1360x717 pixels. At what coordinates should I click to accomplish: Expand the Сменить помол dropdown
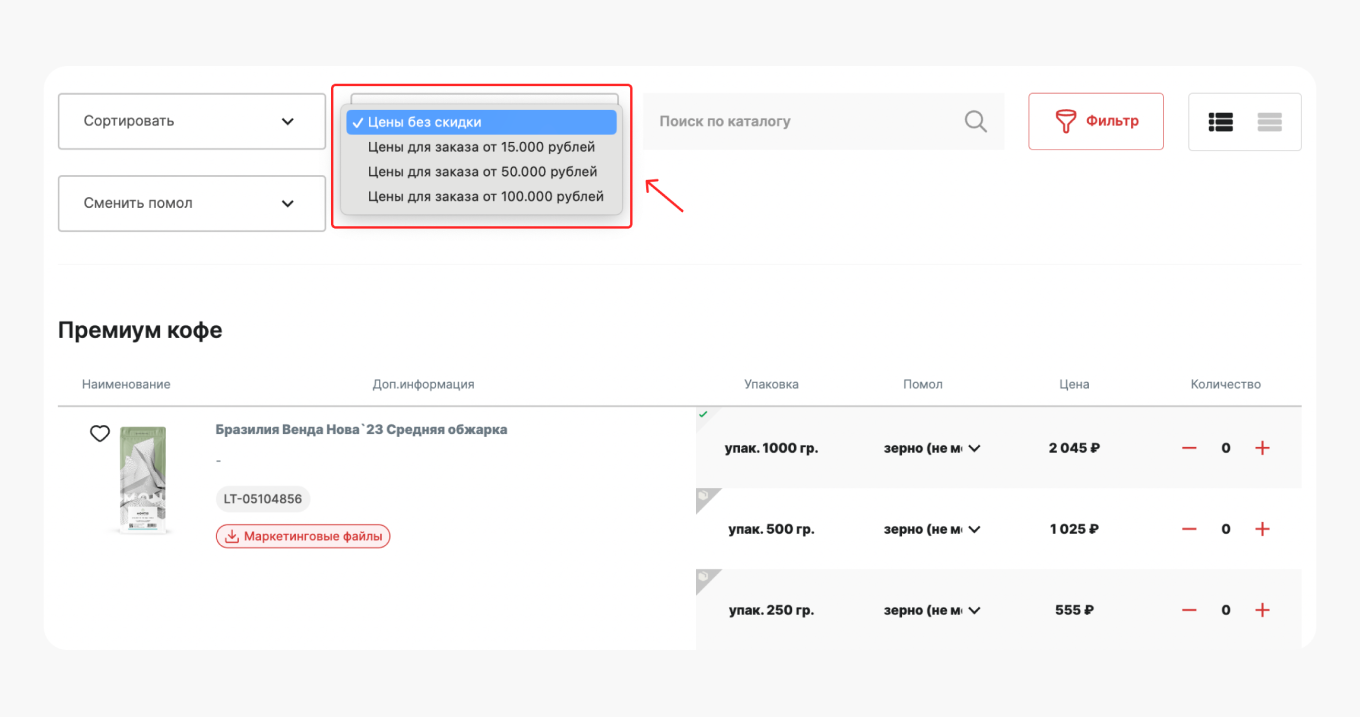tap(191, 203)
